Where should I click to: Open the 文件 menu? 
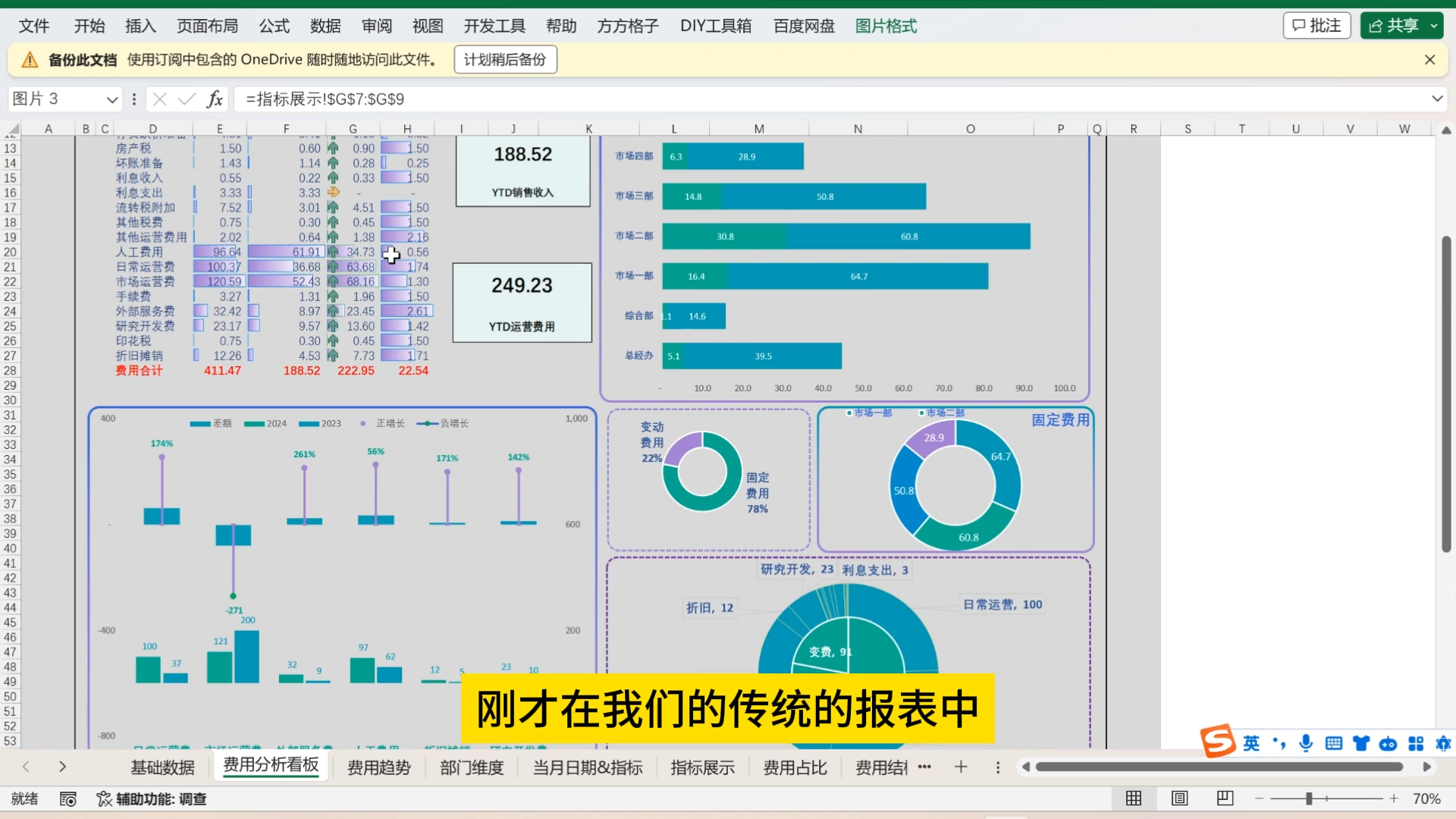33,26
